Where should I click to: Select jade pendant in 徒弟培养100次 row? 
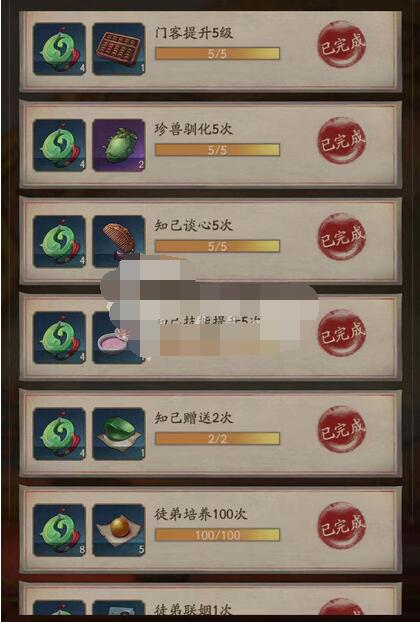click(x=59, y=530)
